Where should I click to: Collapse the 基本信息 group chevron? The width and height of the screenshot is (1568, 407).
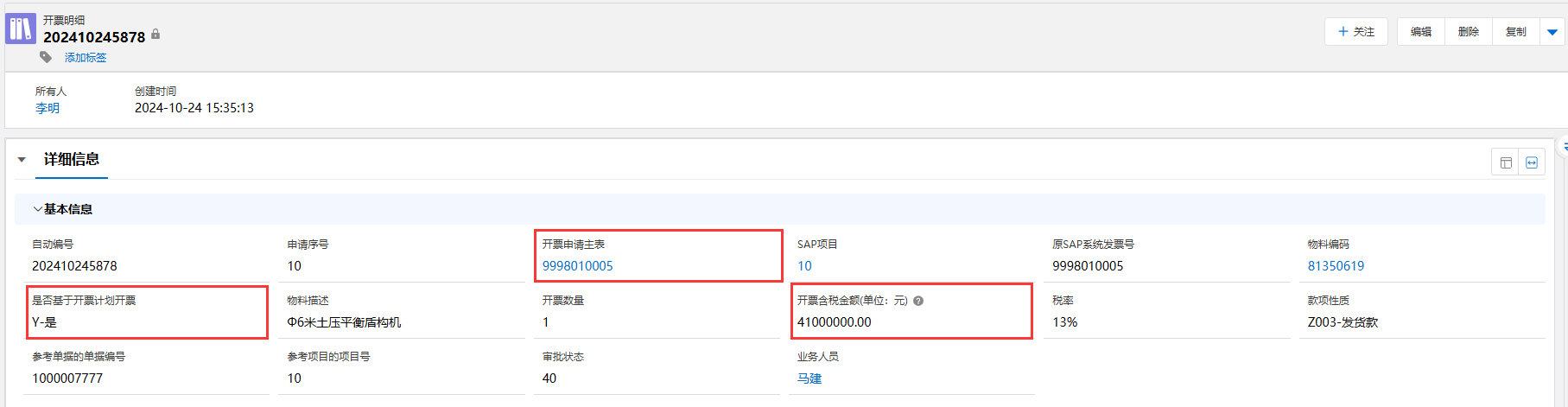point(37,209)
